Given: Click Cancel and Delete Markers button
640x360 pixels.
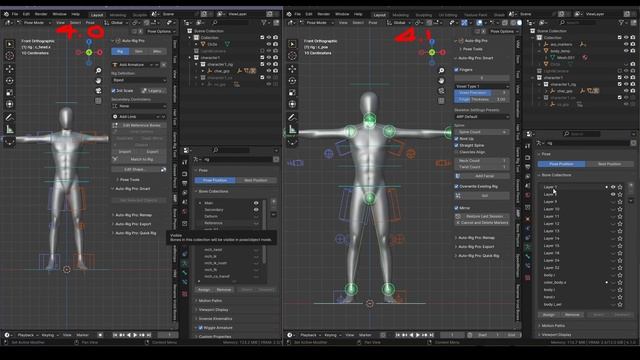Looking at the screenshot, I should (482, 223).
